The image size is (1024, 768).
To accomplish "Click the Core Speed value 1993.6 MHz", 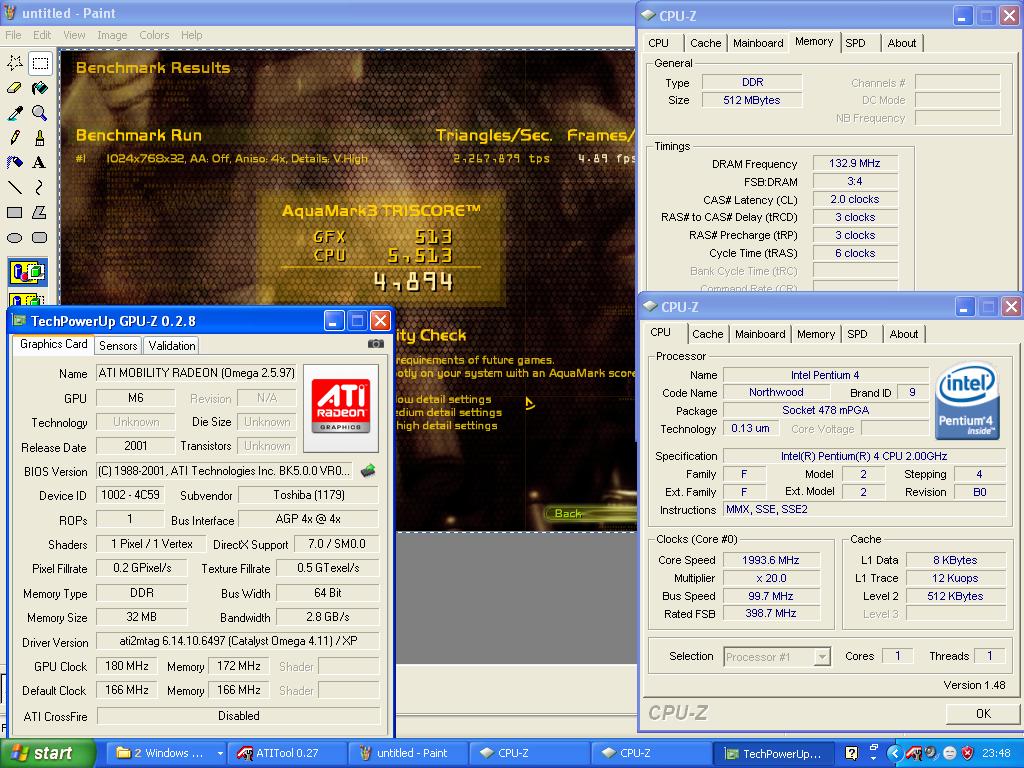I will (770, 560).
